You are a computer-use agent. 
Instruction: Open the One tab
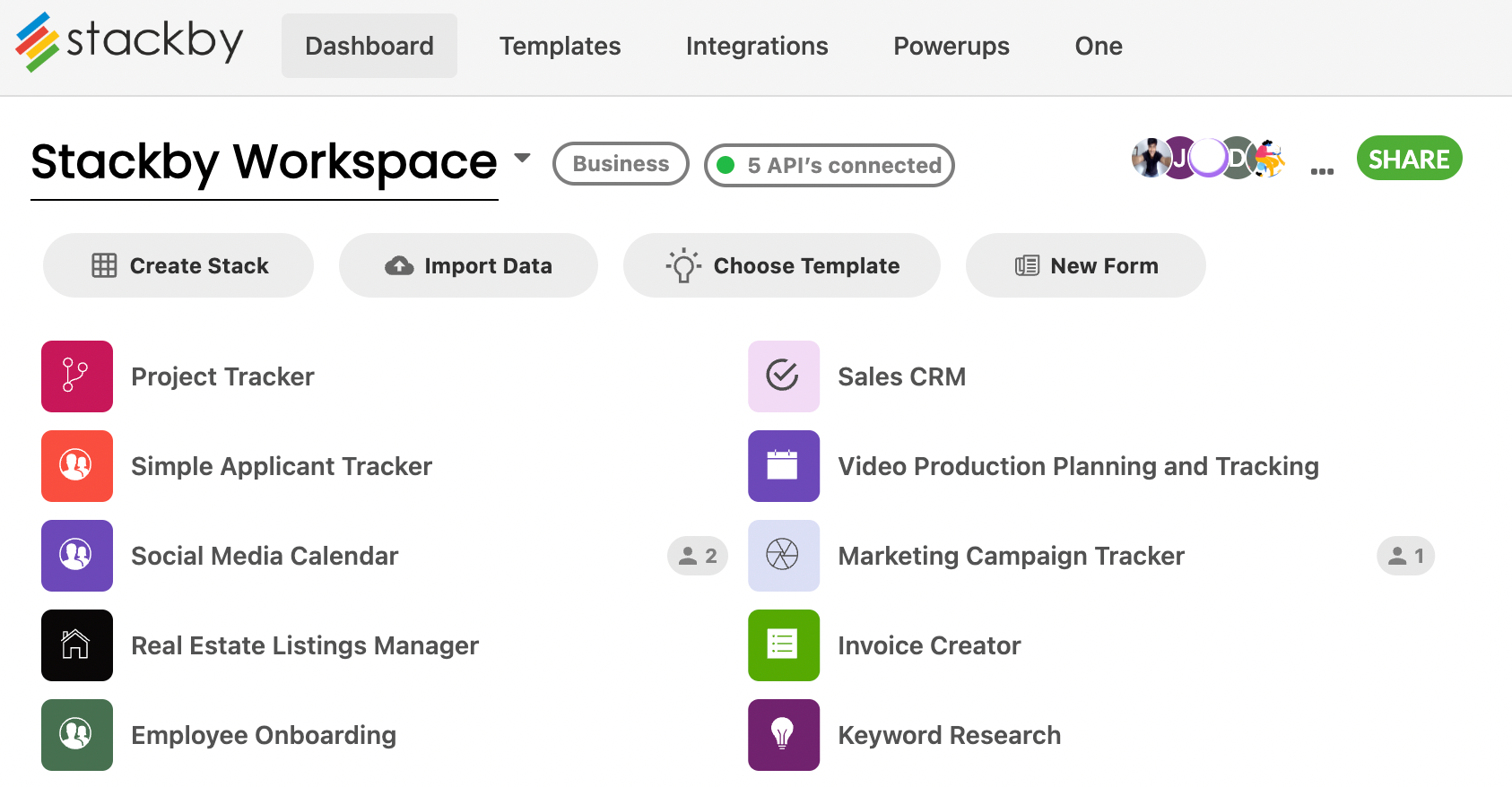click(x=1099, y=46)
